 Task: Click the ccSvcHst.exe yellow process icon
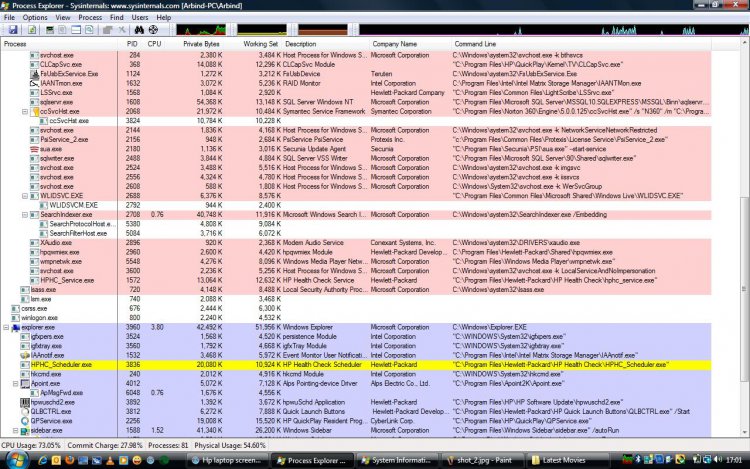(x=34, y=111)
